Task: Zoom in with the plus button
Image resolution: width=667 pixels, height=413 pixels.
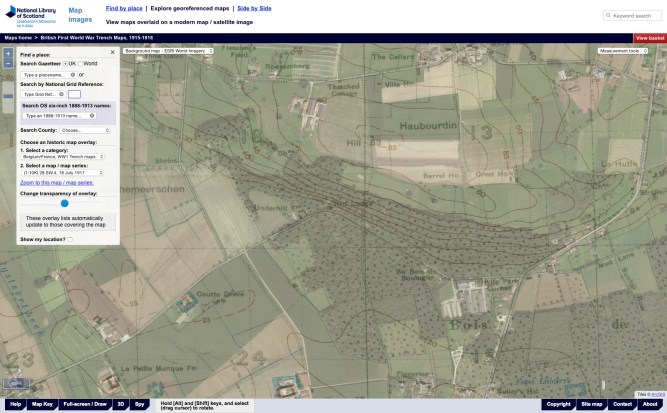Action: click(x=8, y=53)
